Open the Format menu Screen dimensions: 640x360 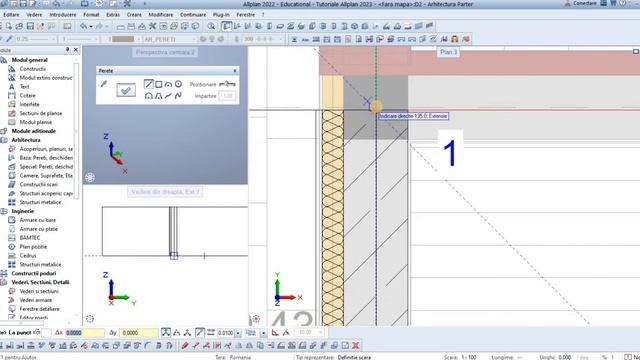91,15
